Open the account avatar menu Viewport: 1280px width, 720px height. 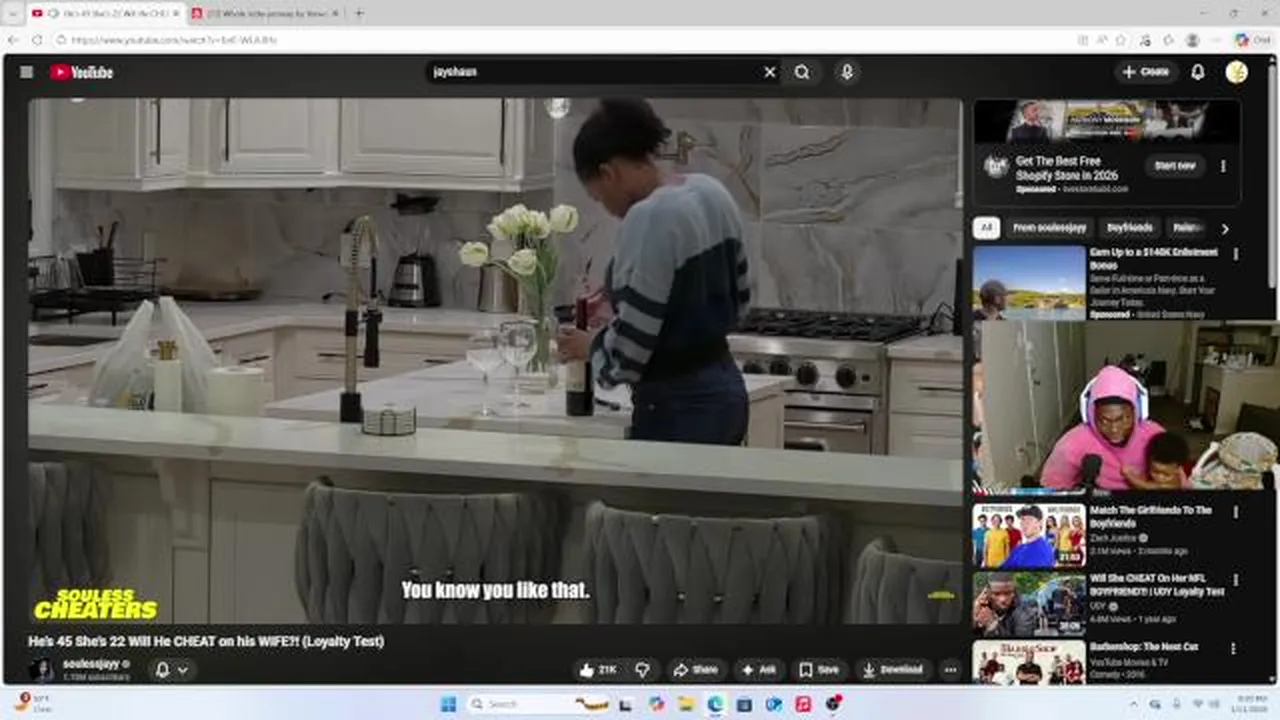tap(1237, 72)
